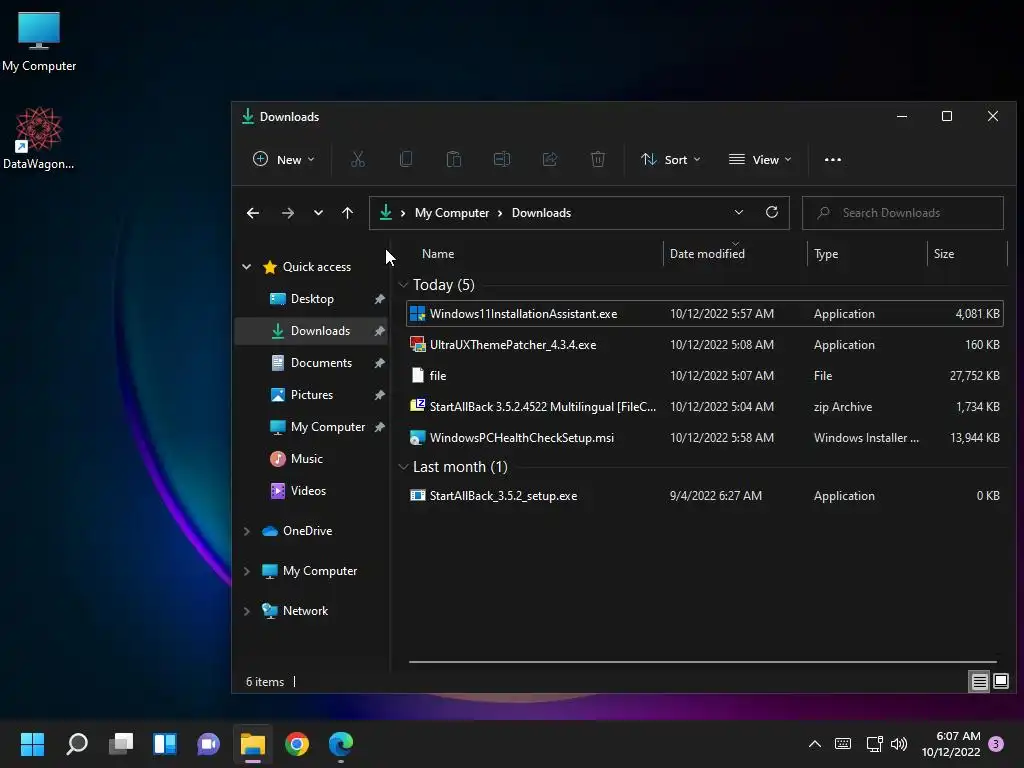Open Task View on taskbar
Viewport: 1024px width, 768px height.
[121, 744]
